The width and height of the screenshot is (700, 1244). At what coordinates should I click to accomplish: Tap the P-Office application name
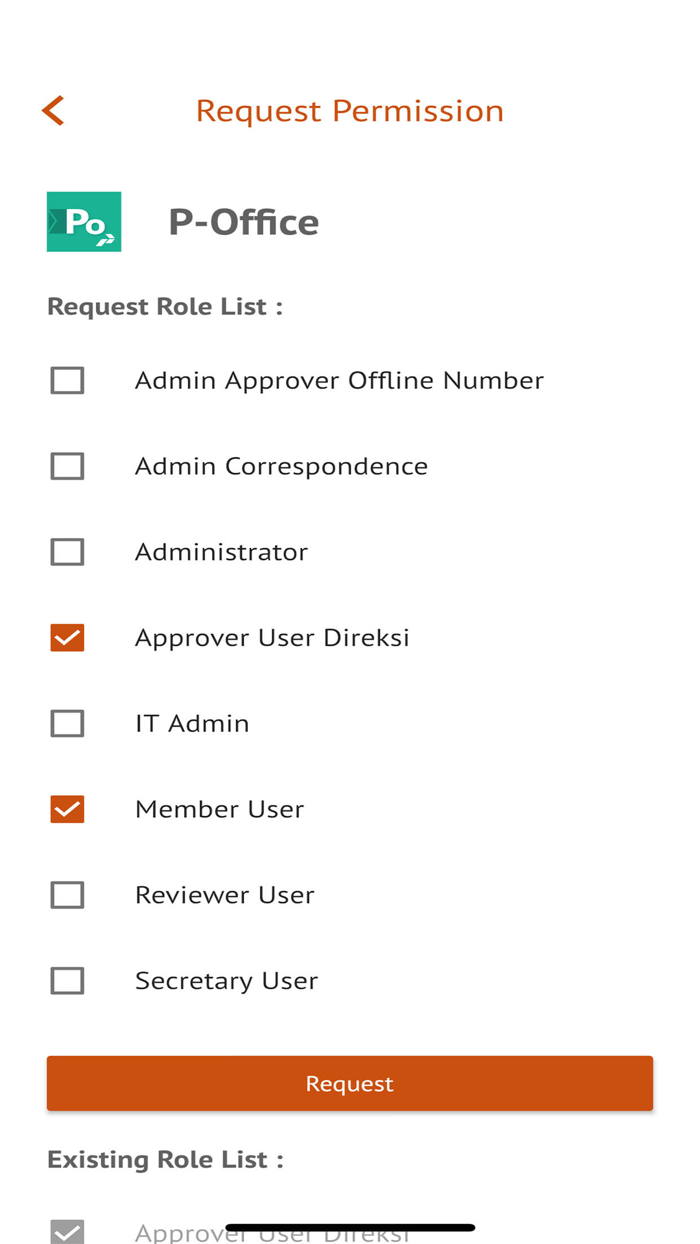[x=243, y=222]
